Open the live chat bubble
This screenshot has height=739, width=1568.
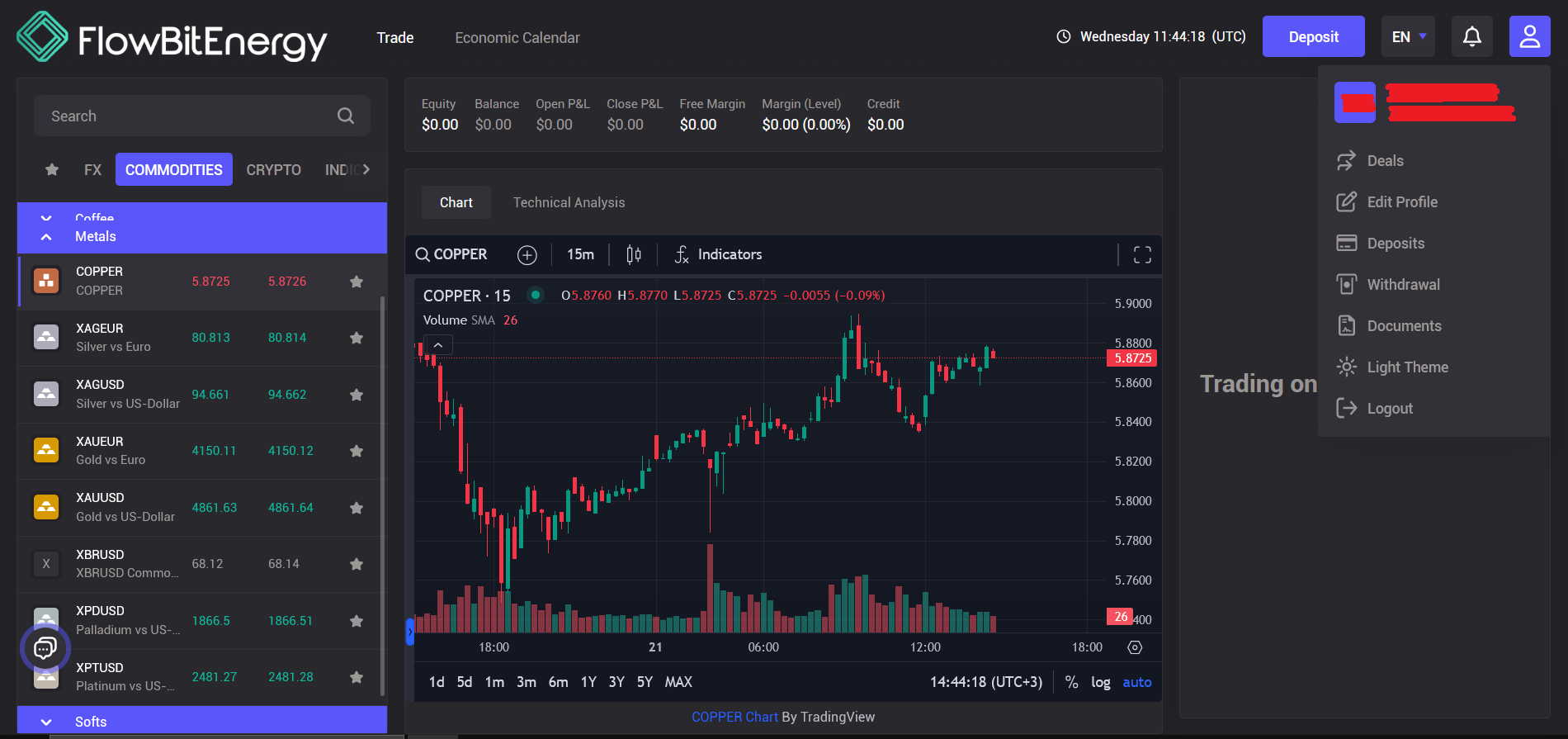[45, 649]
